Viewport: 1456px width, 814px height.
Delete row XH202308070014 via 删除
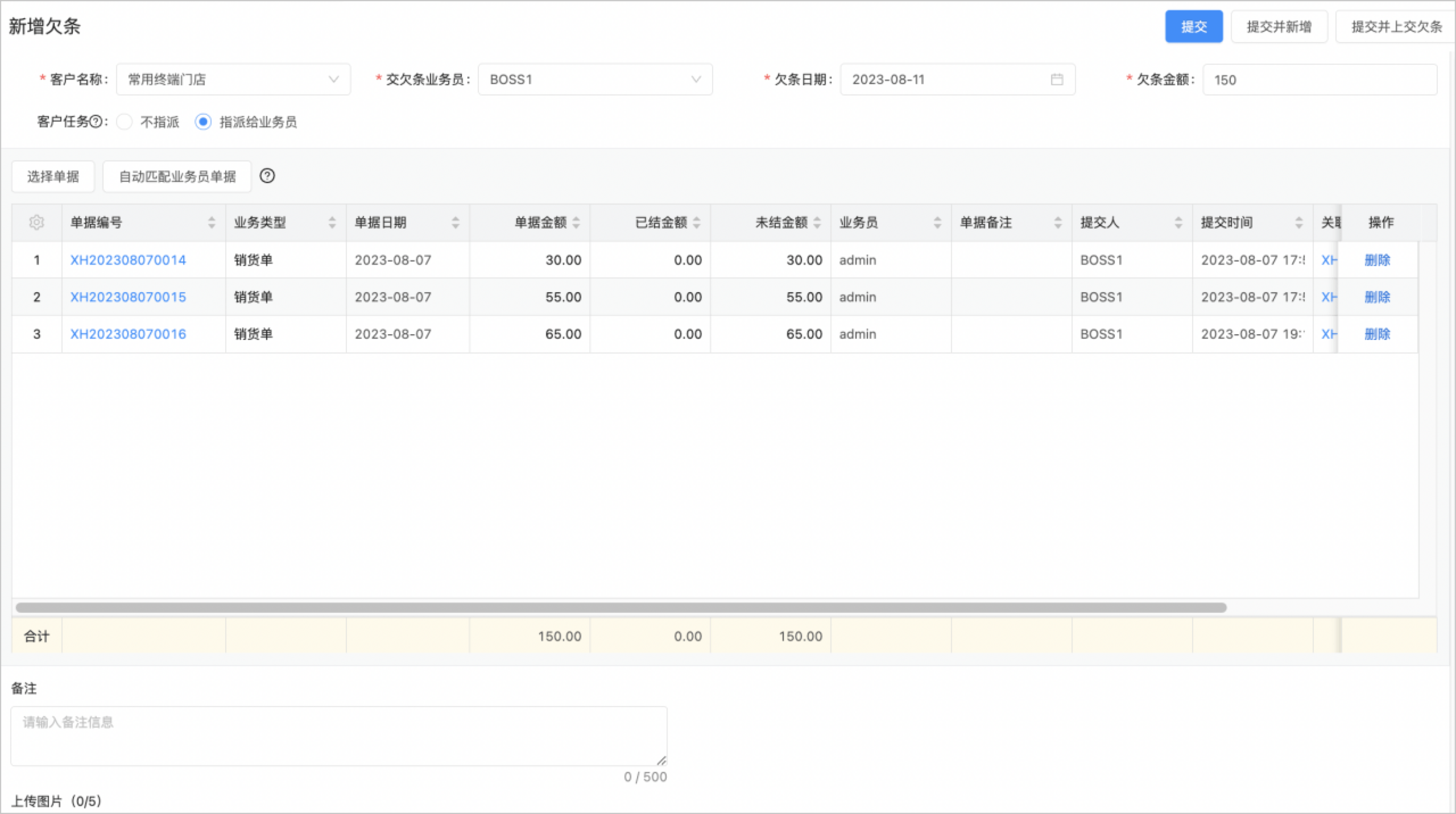(x=1377, y=260)
